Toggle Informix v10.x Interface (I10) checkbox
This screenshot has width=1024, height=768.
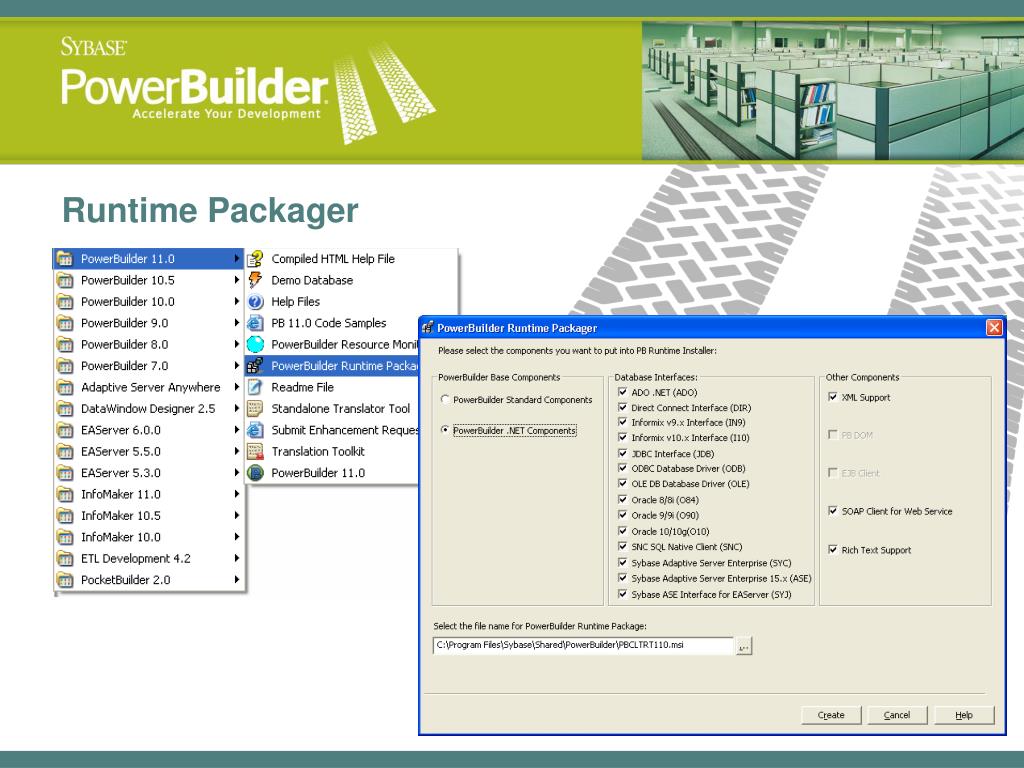(622, 438)
